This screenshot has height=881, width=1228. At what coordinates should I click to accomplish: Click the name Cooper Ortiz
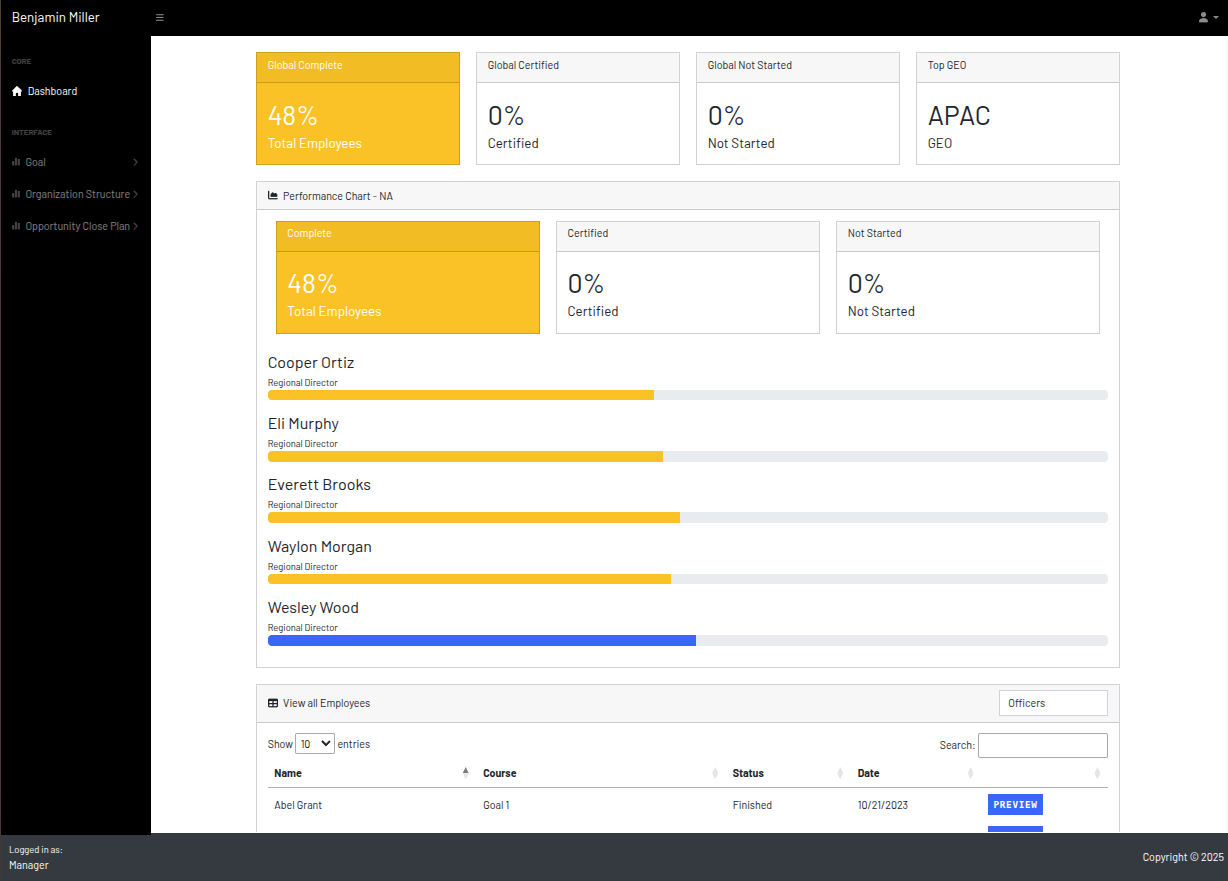pyautogui.click(x=311, y=363)
